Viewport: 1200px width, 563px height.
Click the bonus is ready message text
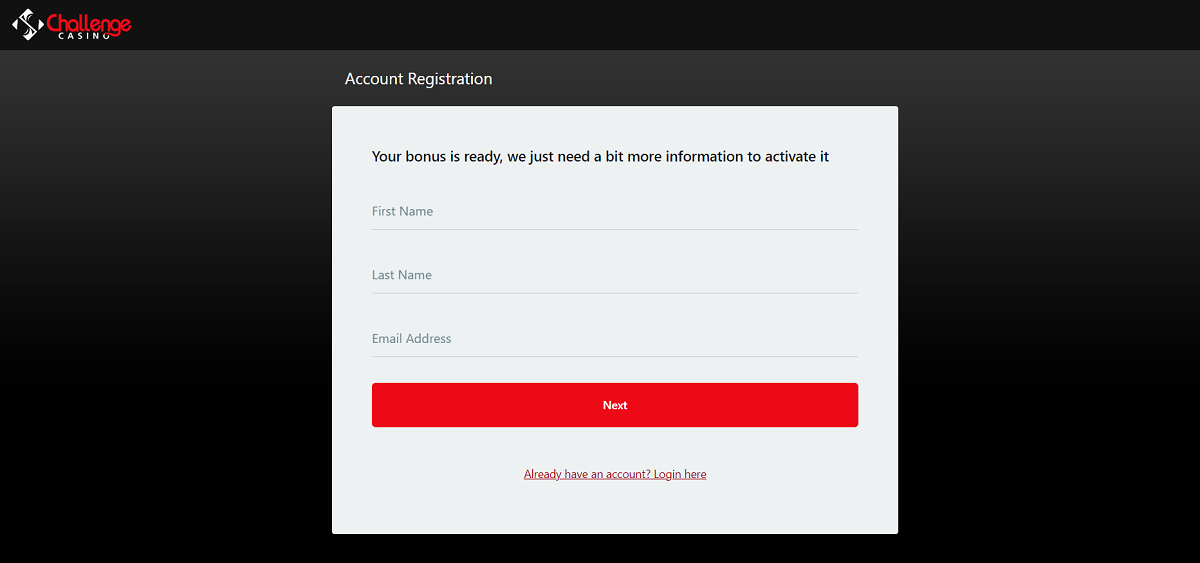(x=600, y=157)
